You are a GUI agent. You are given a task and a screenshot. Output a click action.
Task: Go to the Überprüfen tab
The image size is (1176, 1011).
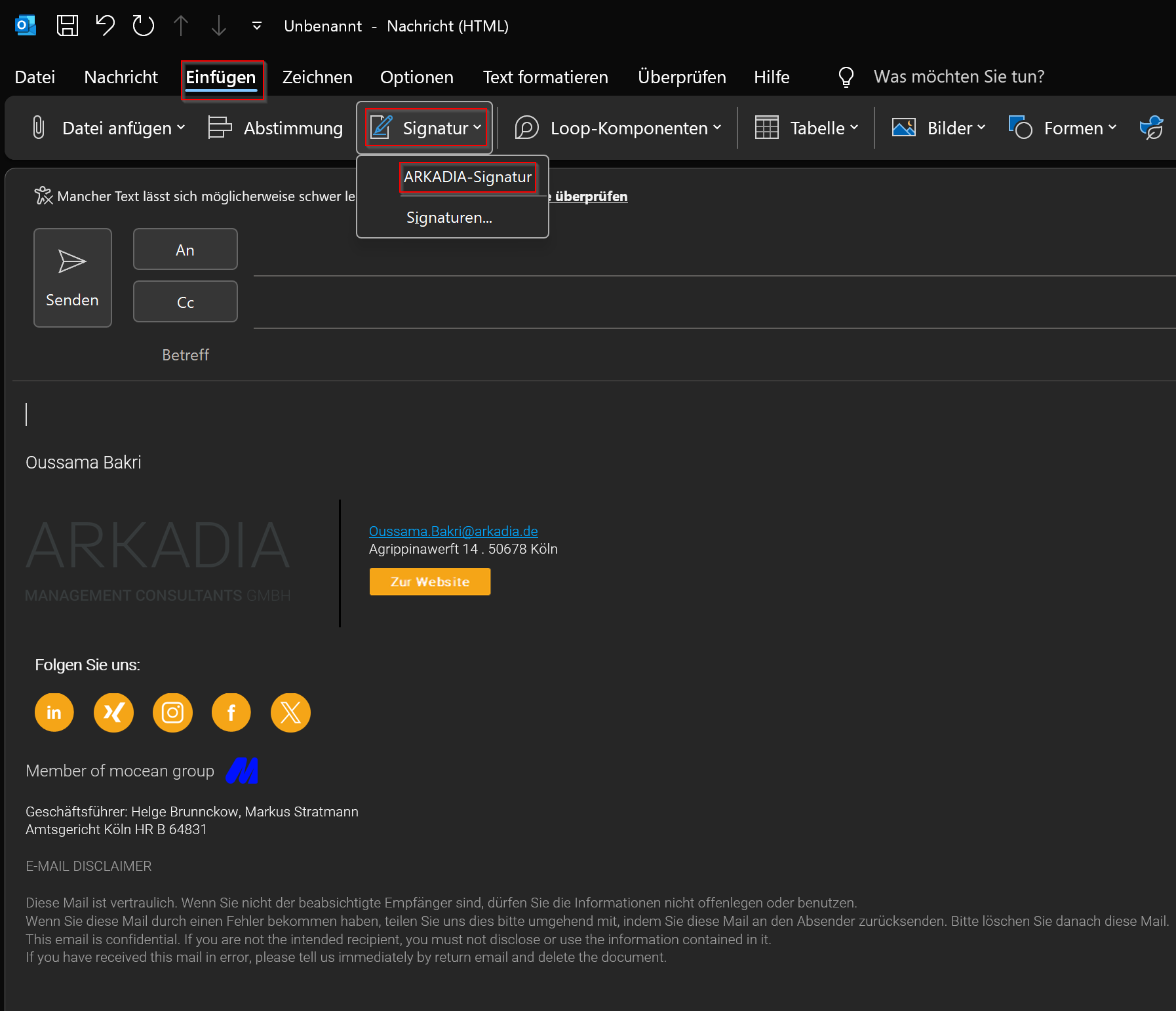click(682, 77)
